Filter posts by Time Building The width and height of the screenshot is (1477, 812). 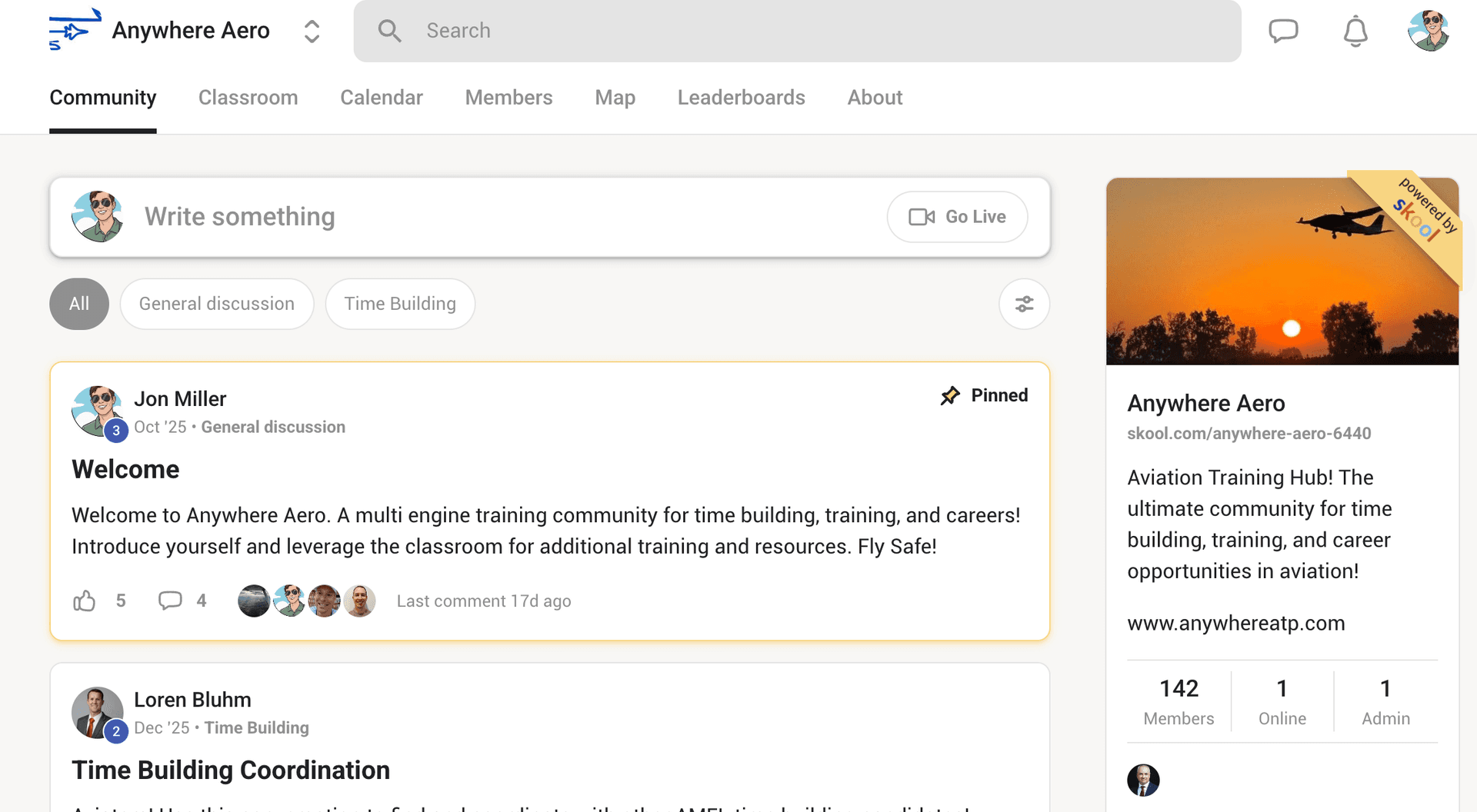pyautogui.click(x=399, y=304)
